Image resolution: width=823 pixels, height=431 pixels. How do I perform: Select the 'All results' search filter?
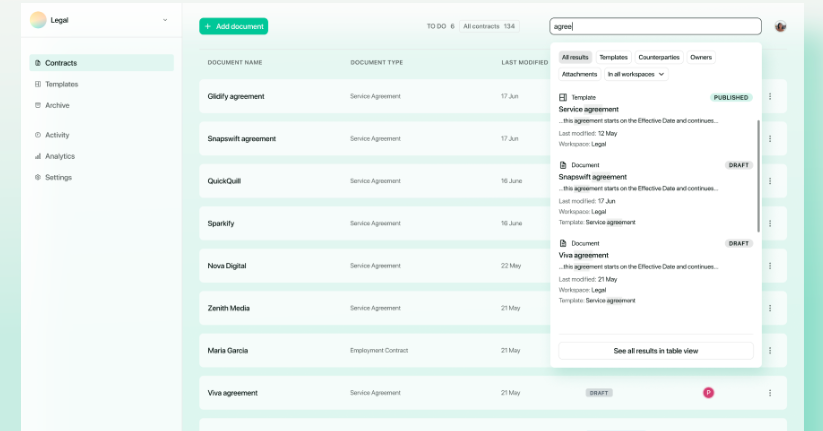pos(575,57)
